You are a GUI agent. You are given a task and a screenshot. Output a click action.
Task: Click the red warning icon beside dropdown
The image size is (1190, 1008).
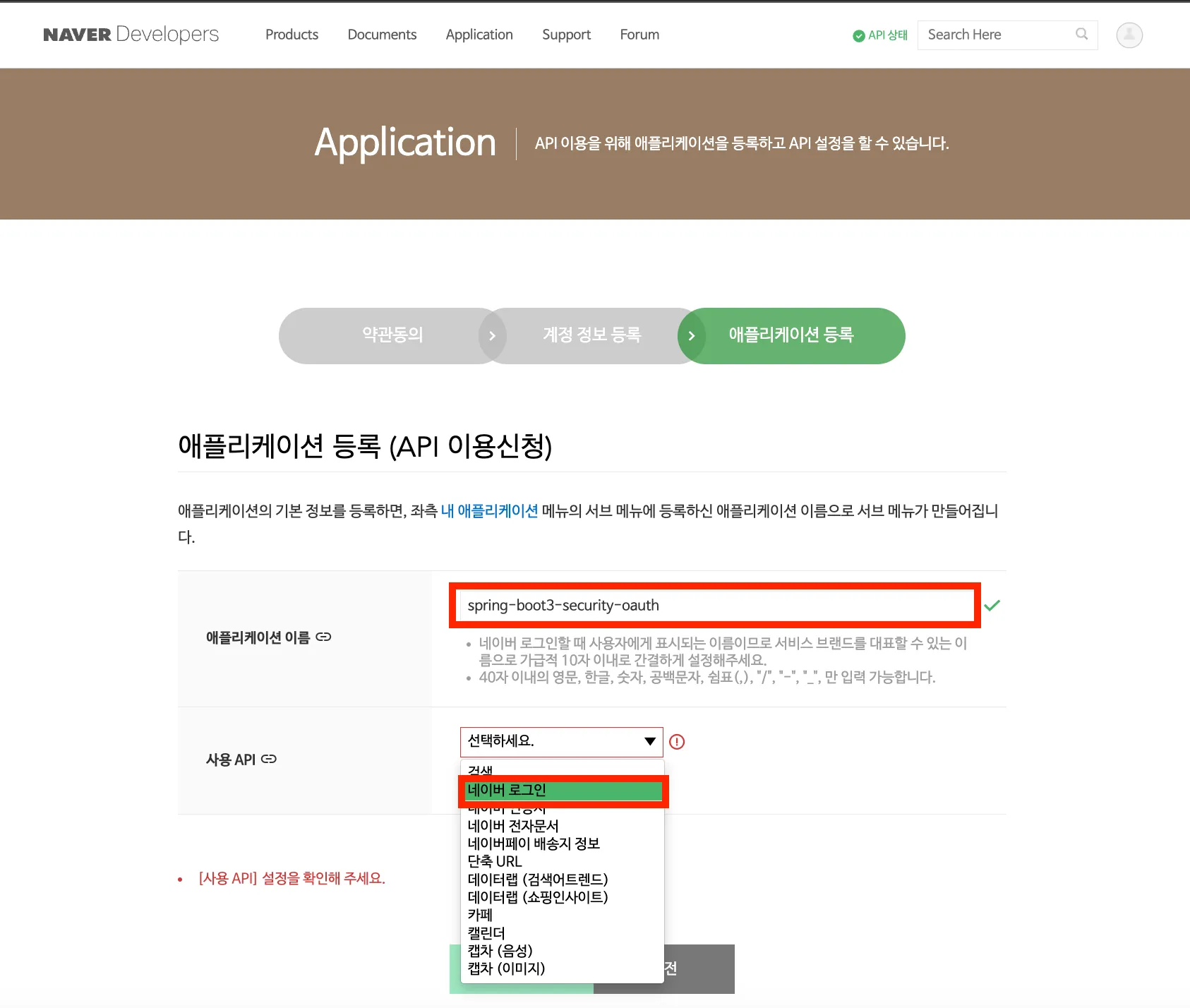point(677,742)
